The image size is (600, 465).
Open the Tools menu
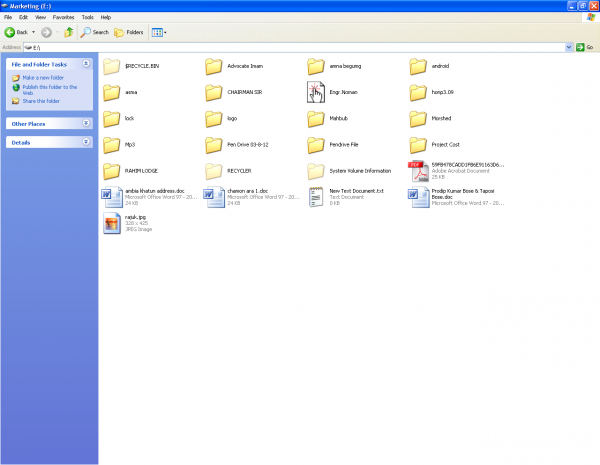point(88,17)
